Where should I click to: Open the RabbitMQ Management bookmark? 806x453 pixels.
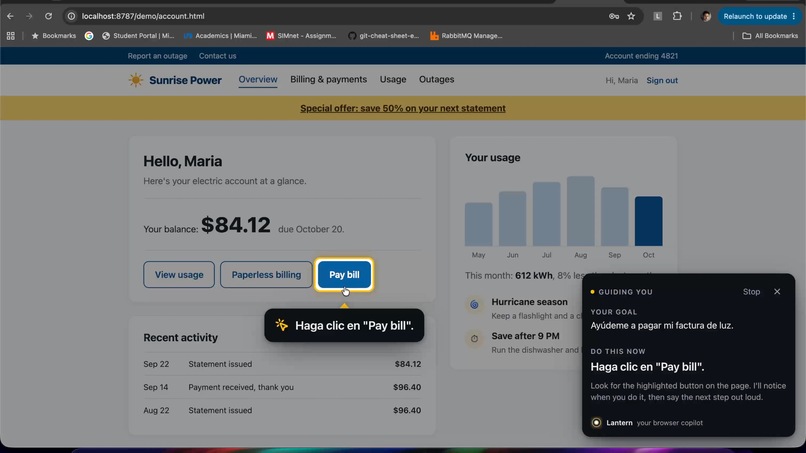[466, 35]
